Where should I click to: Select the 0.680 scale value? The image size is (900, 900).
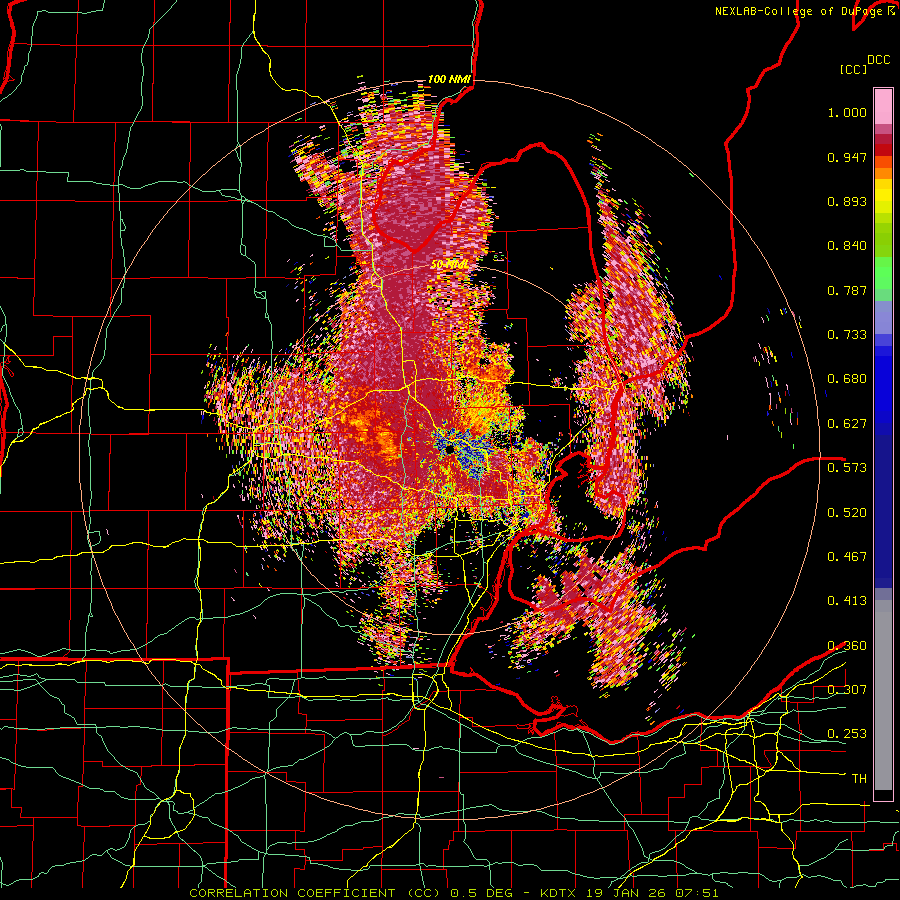click(847, 379)
